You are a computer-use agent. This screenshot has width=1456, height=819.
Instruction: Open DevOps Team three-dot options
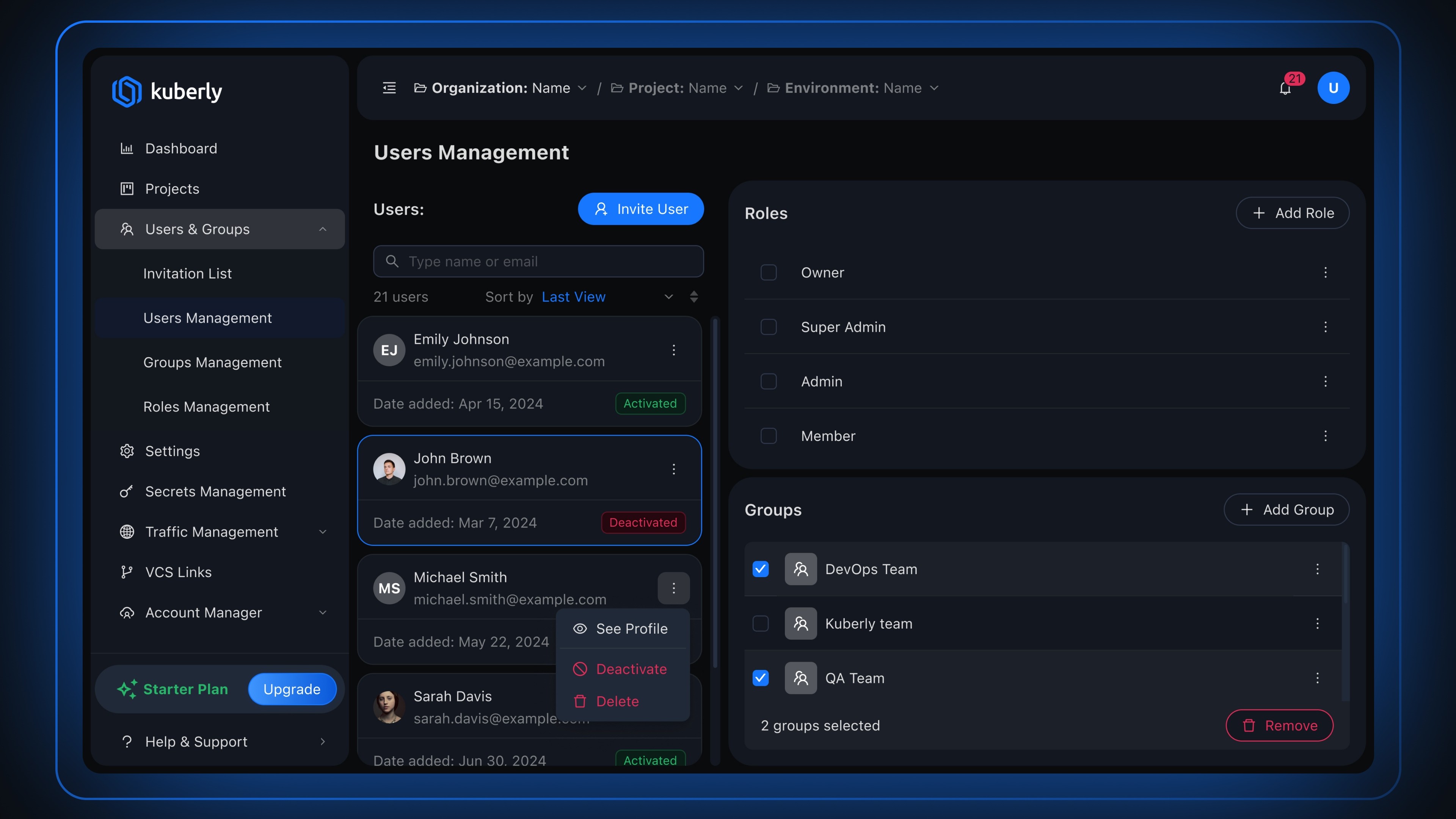click(1317, 569)
